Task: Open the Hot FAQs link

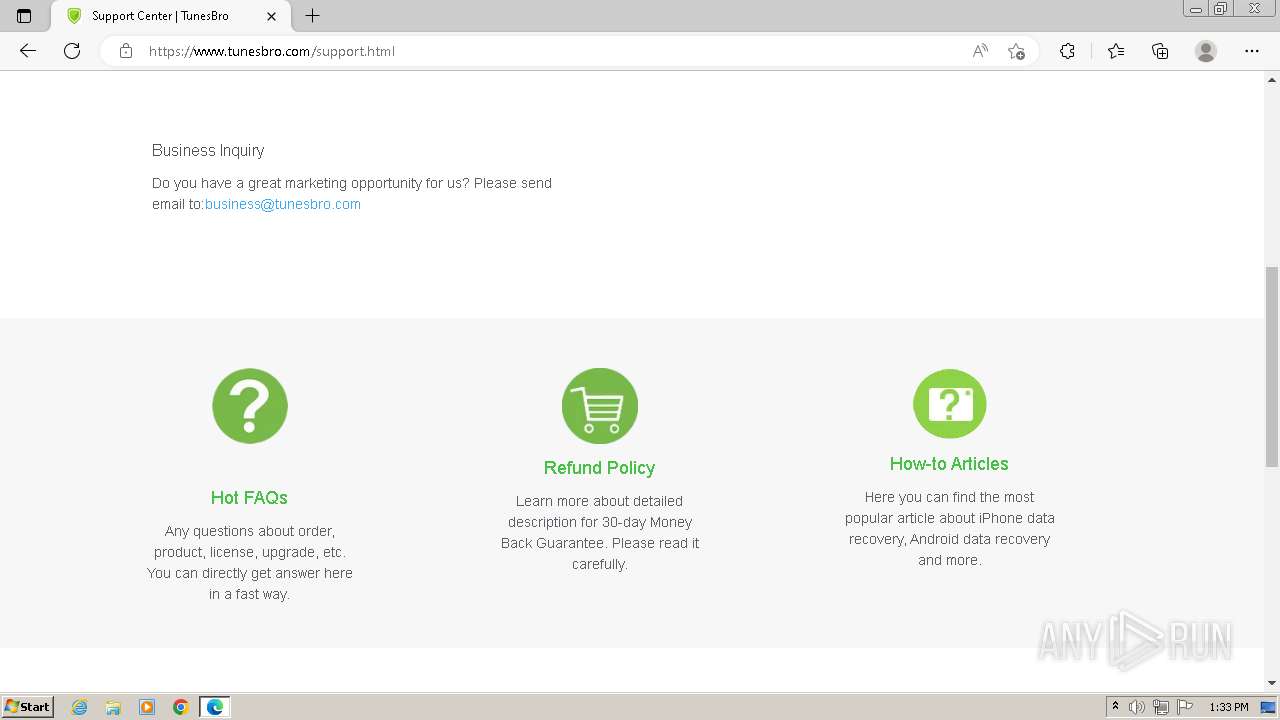Action: tap(249, 497)
